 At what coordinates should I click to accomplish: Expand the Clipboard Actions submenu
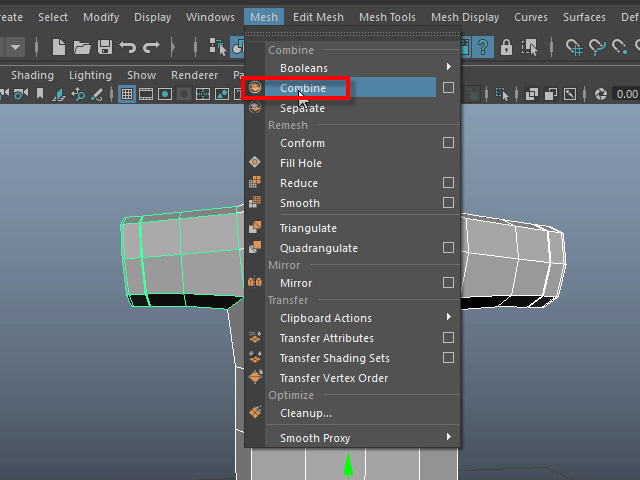(448, 318)
